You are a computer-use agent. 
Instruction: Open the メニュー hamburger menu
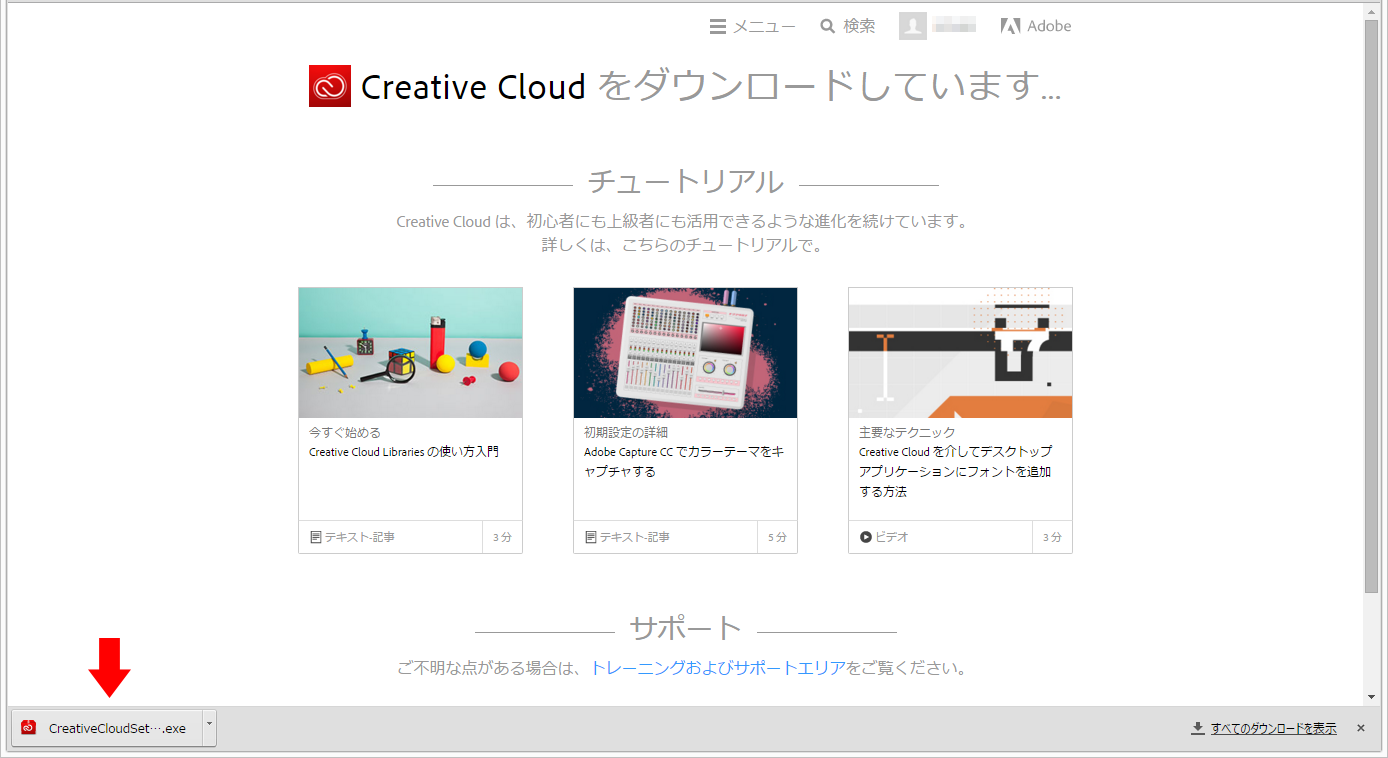752,27
